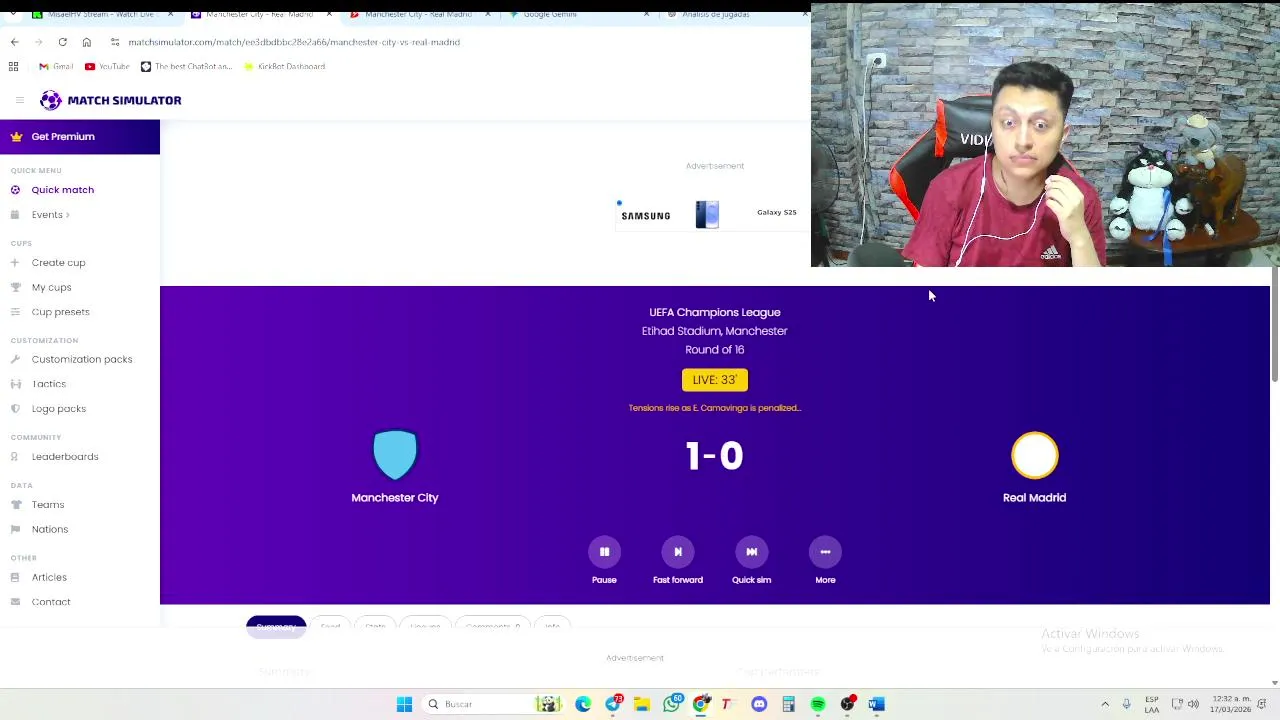The height and width of the screenshot is (720, 1280).
Task: Open Customization packs
Action: (x=81, y=359)
